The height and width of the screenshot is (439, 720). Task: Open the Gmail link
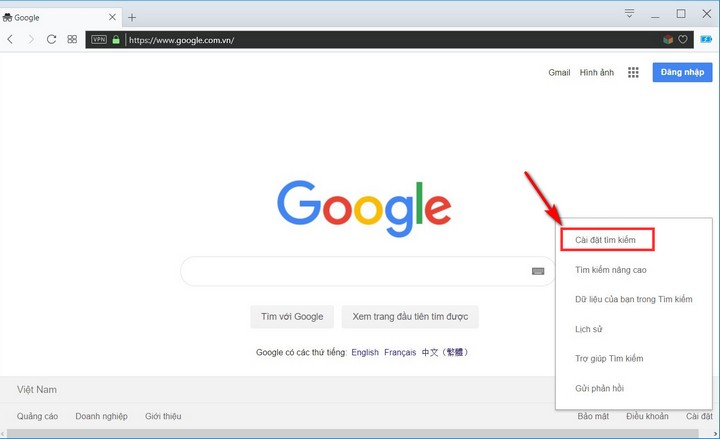(559, 72)
